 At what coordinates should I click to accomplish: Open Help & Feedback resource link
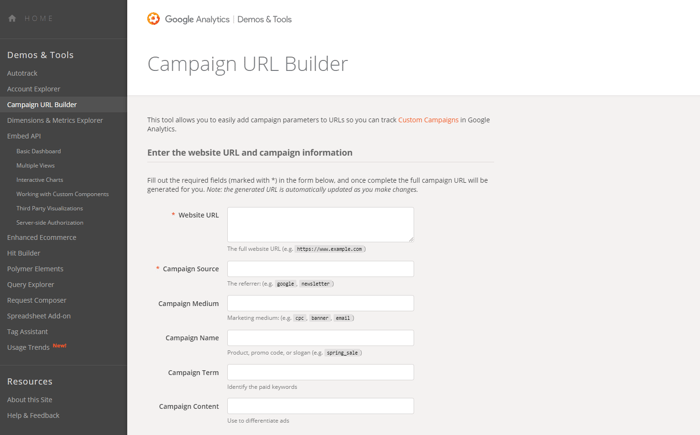(x=33, y=415)
